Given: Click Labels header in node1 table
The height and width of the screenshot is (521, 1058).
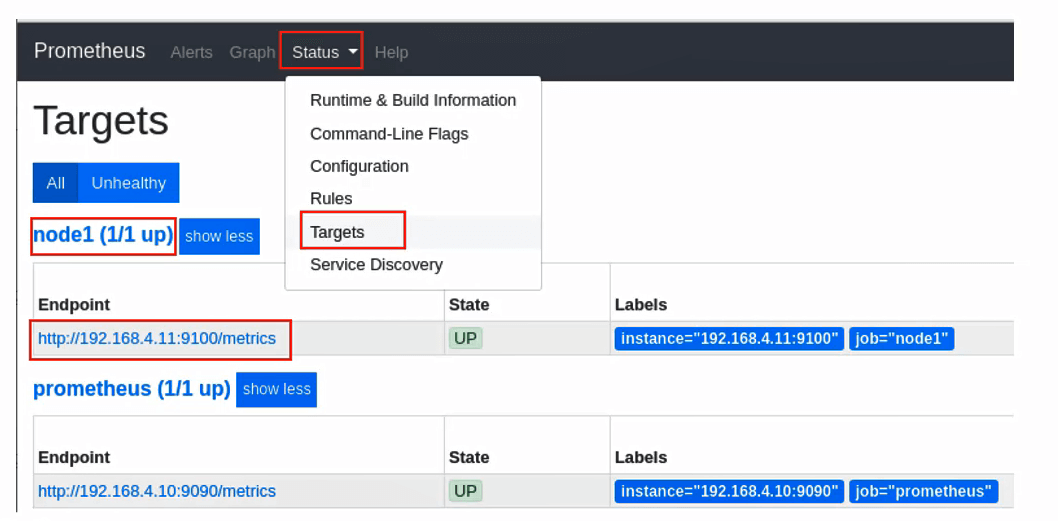Looking at the screenshot, I should (641, 305).
